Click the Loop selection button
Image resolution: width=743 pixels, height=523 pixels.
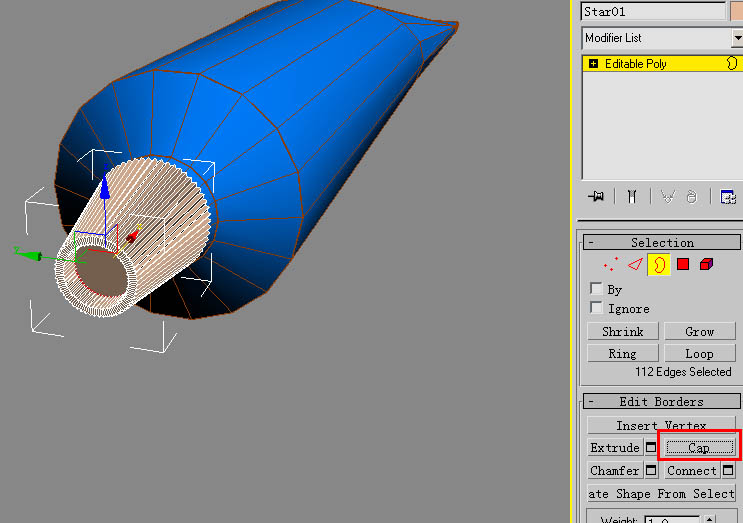click(x=699, y=353)
